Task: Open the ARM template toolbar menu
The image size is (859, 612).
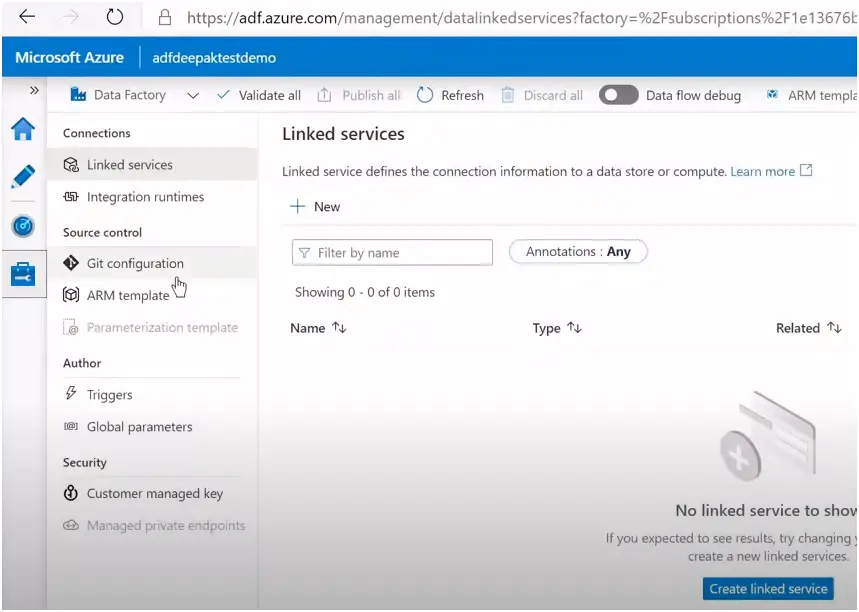Action: coord(812,95)
